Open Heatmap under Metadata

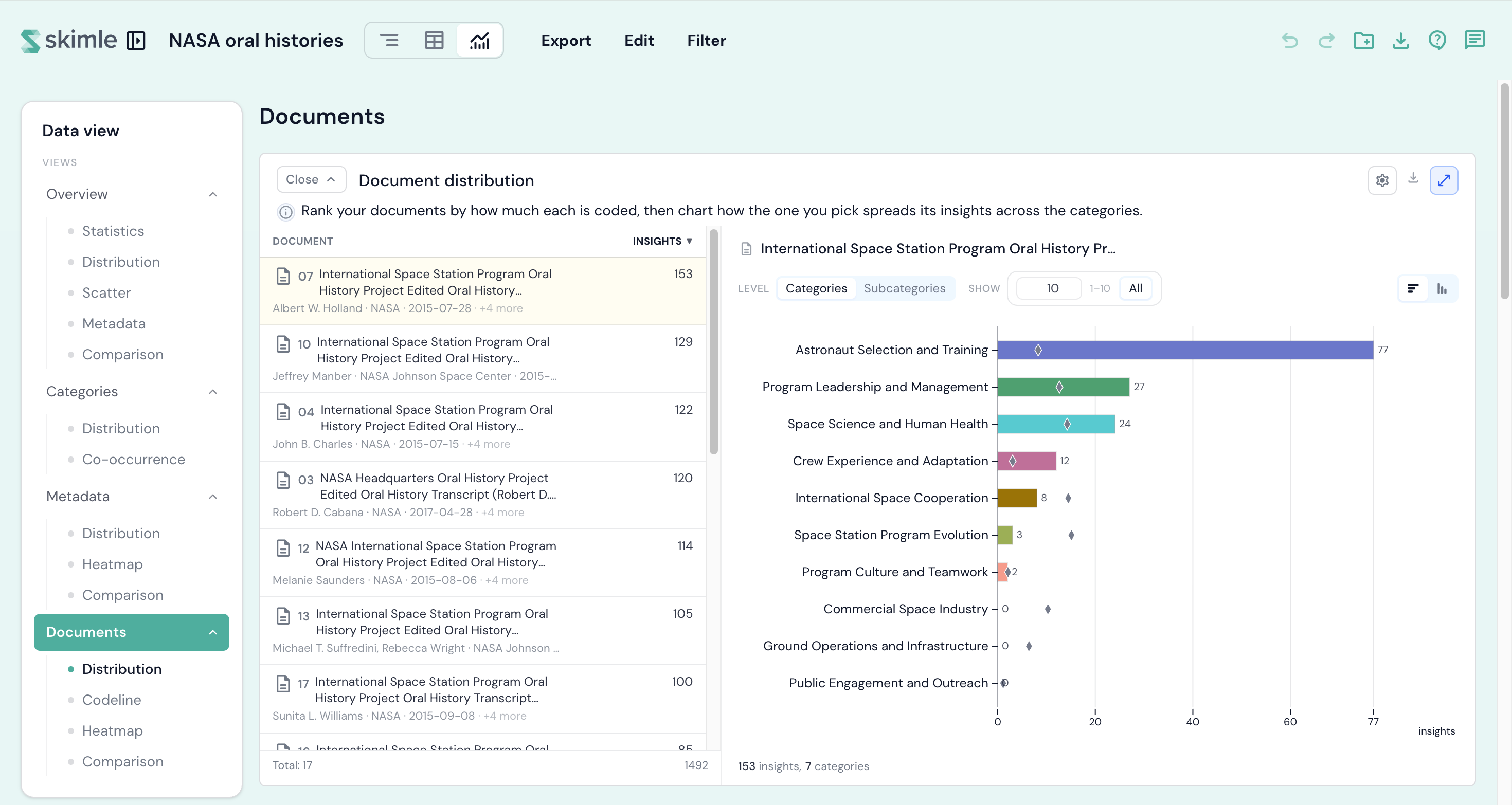tap(112, 564)
